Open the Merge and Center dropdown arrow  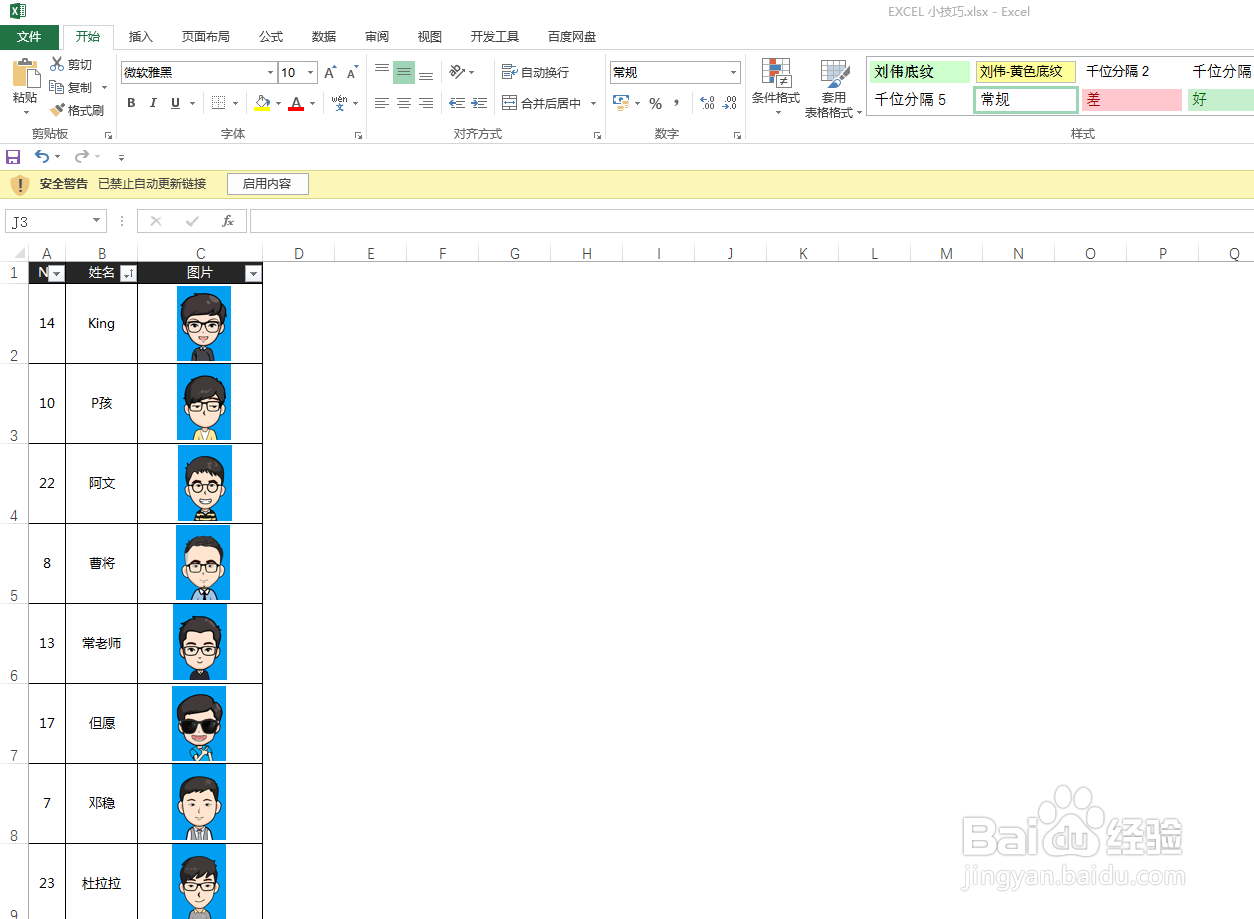[x=593, y=103]
